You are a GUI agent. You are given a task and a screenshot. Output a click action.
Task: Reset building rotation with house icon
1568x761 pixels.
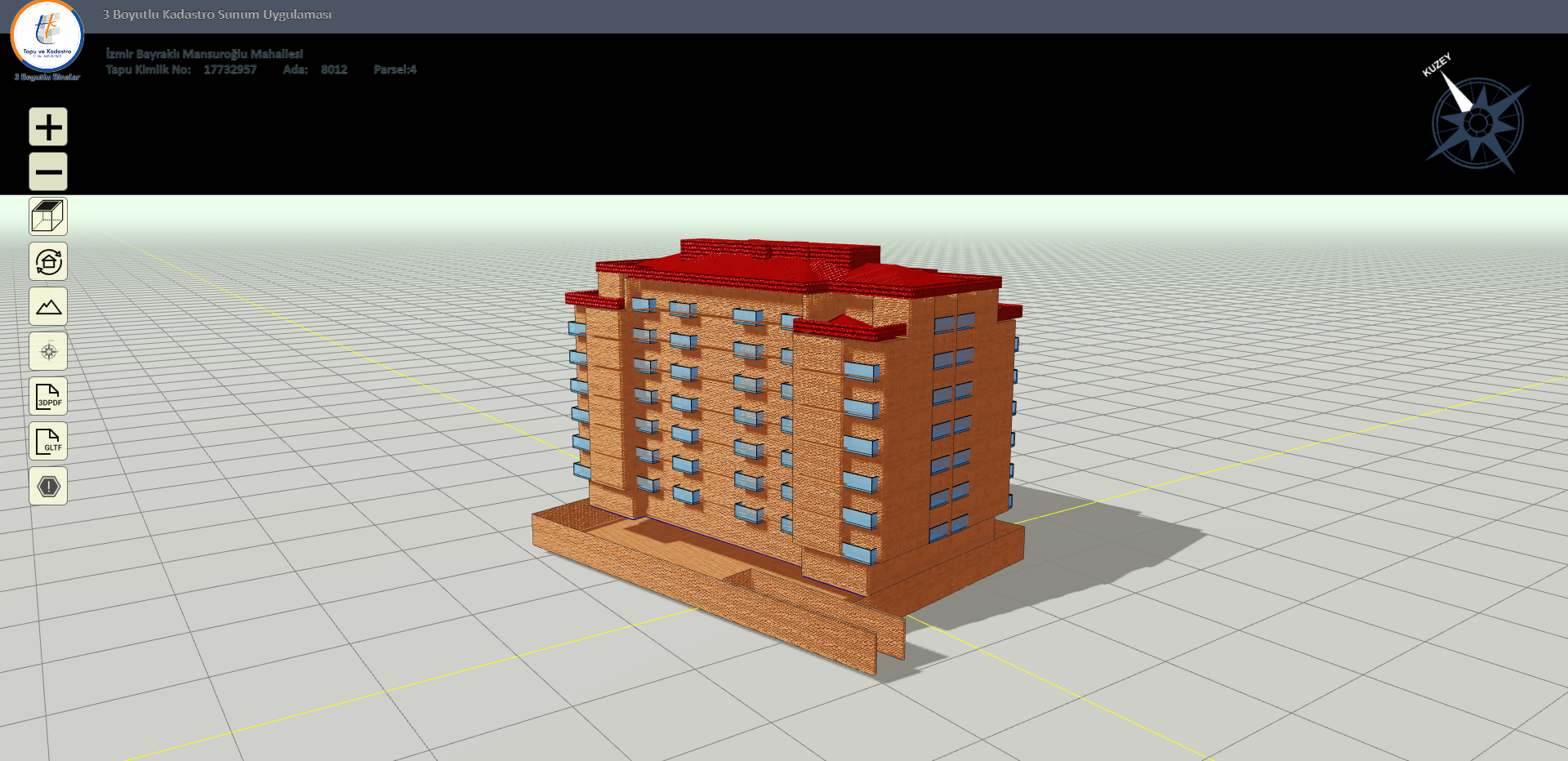(x=48, y=262)
